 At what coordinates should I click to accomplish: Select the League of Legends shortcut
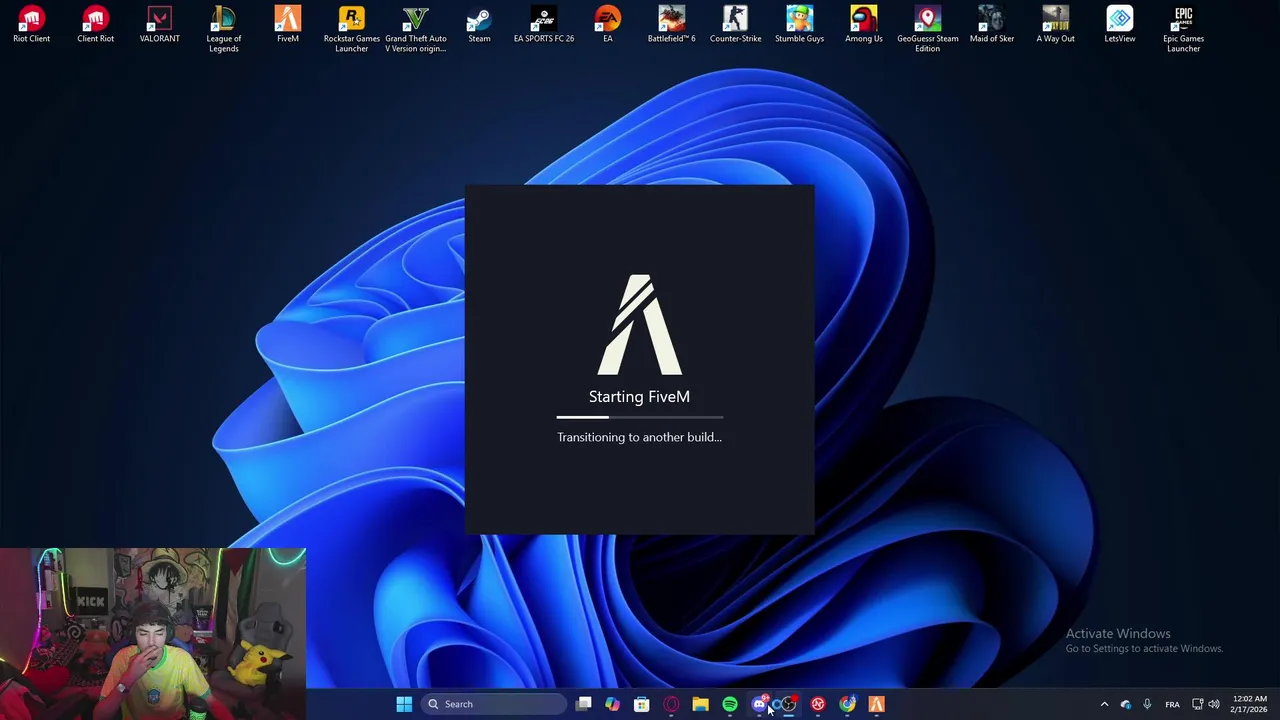224,29
